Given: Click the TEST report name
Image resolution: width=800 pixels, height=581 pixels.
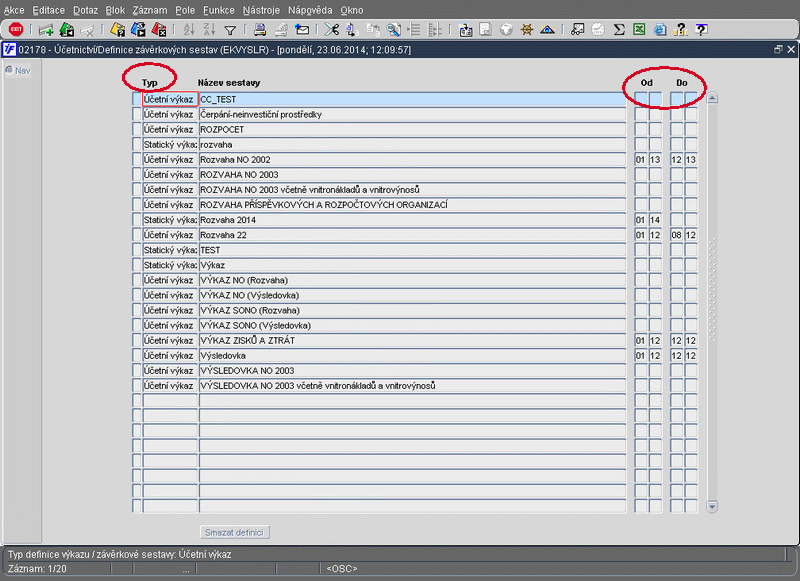Looking at the screenshot, I should click(412, 250).
